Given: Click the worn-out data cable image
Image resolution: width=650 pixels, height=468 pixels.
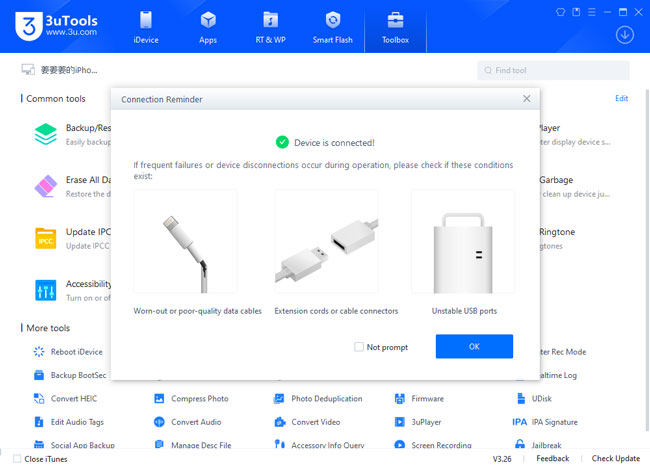Looking at the screenshot, I should tap(185, 242).
